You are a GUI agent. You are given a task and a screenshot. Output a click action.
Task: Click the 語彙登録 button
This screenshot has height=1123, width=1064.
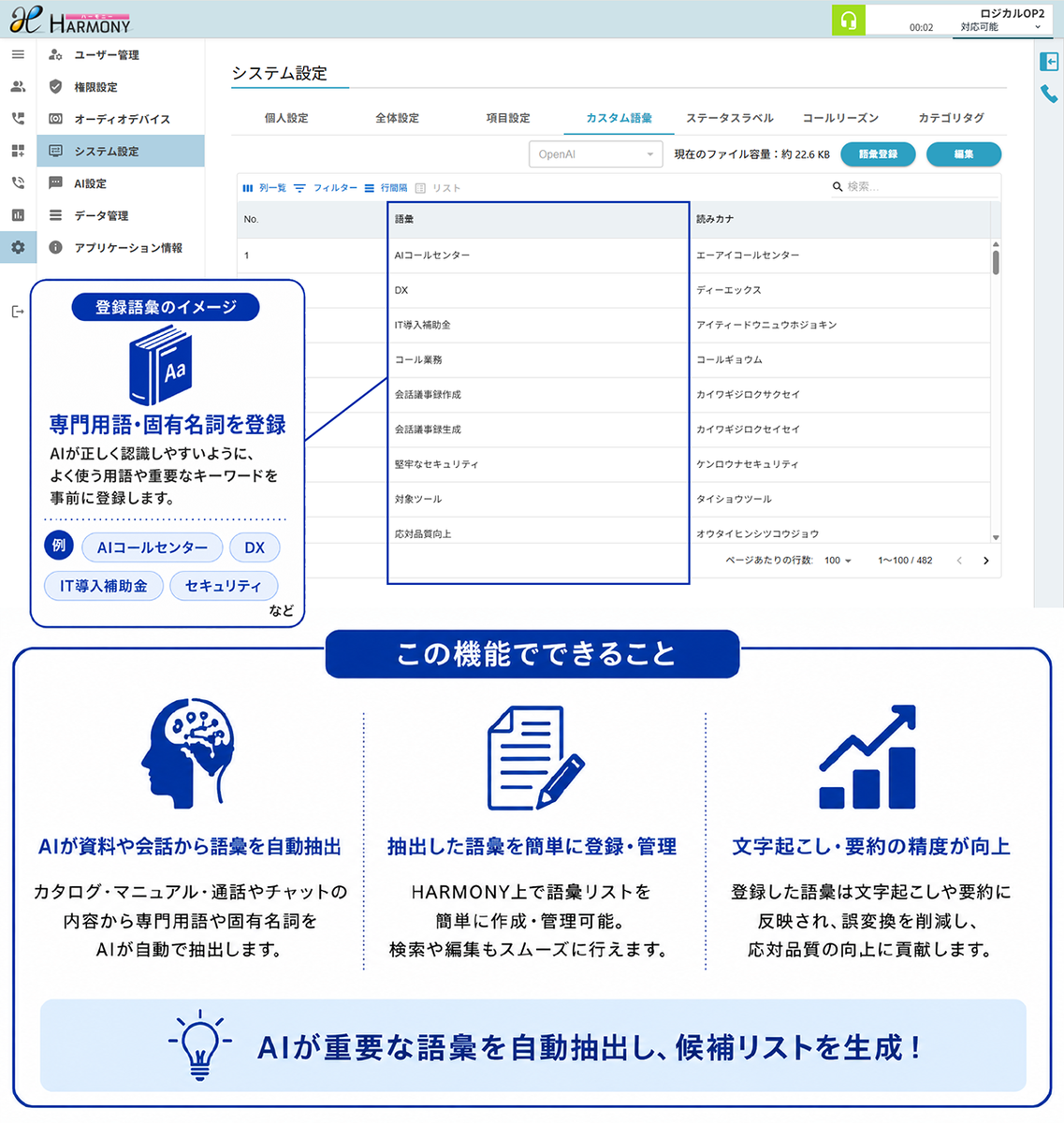pos(878,154)
